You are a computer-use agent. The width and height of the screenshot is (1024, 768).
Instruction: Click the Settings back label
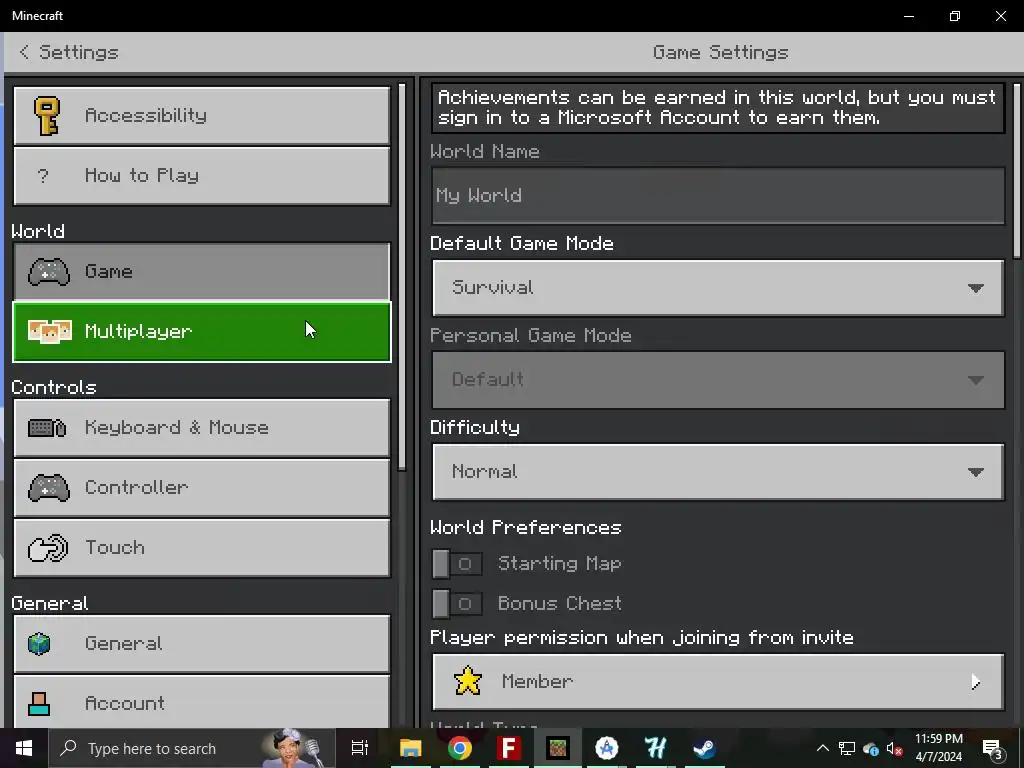point(79,52)
